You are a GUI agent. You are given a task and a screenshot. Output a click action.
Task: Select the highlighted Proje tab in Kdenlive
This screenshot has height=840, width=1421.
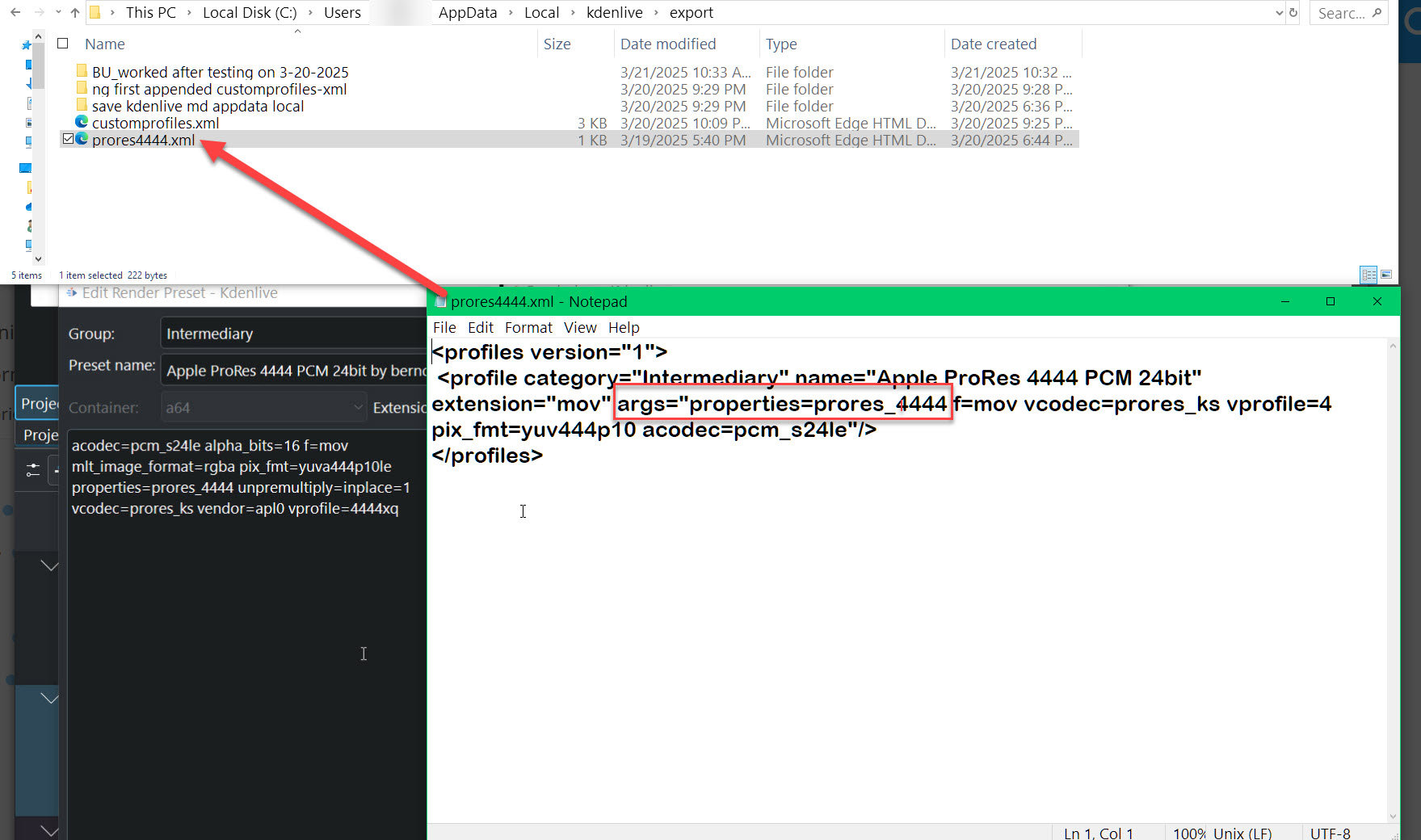click(x=38, y=403)
